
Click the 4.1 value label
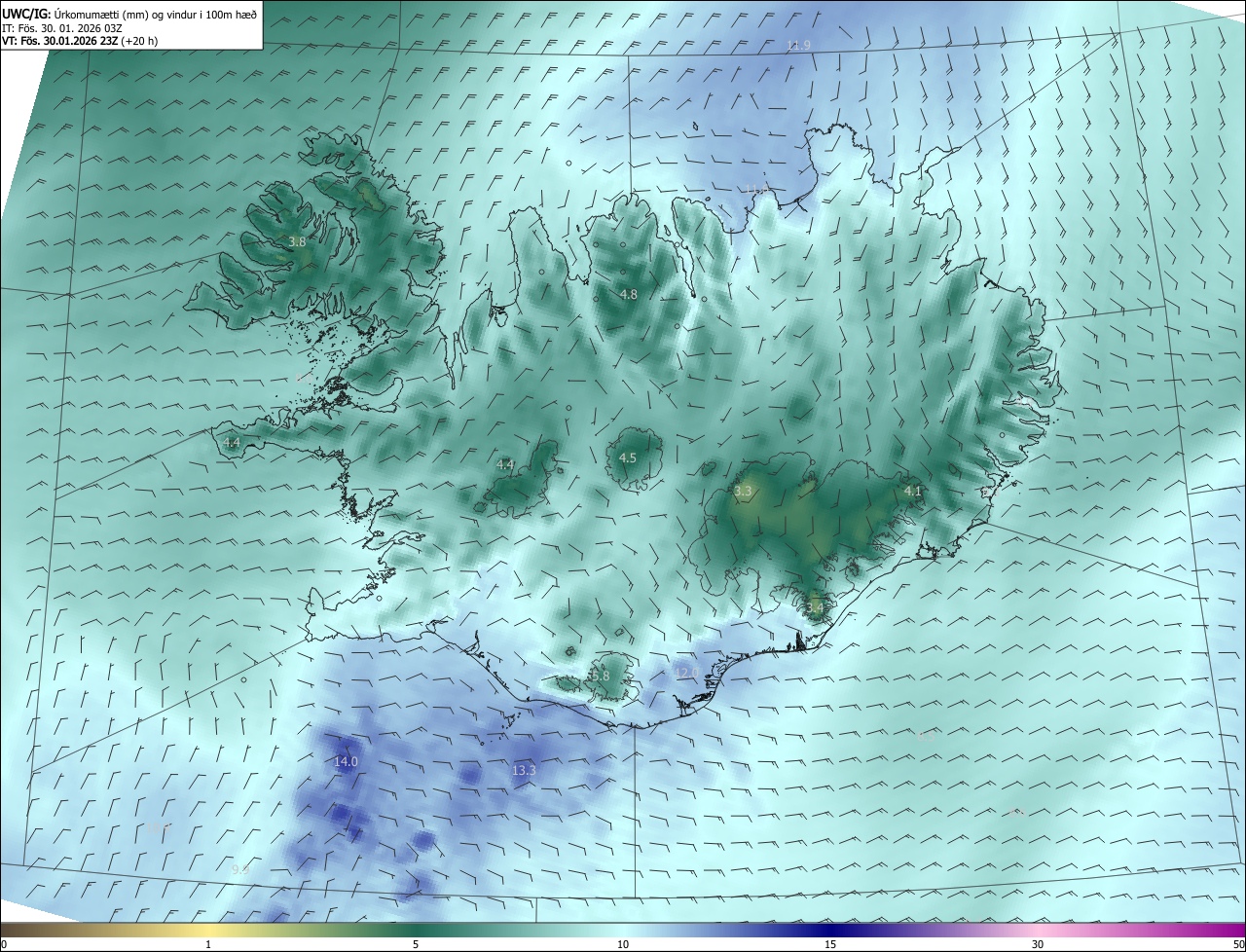coord(912,492)
